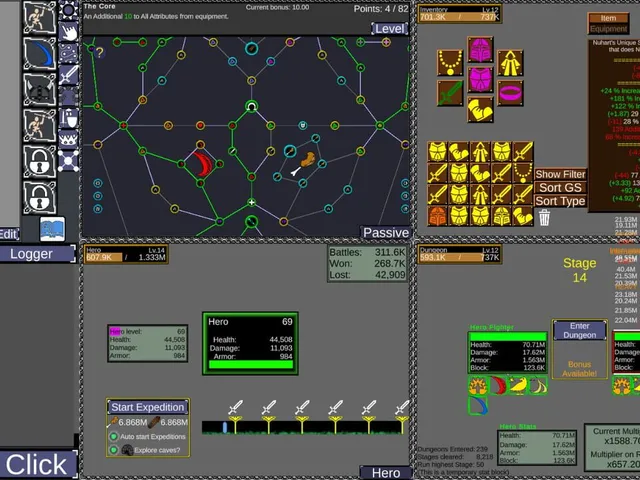Select the horned helmet skill slot

coord(40,89)
